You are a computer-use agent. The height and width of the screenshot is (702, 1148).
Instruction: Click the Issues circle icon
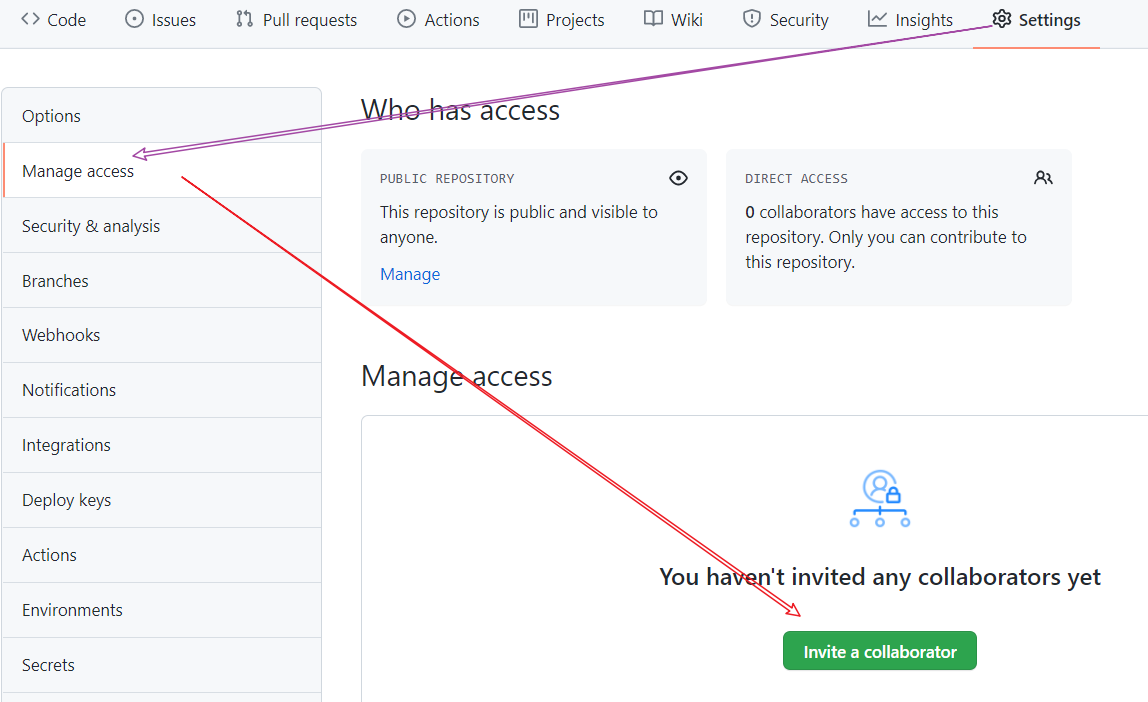134,19
